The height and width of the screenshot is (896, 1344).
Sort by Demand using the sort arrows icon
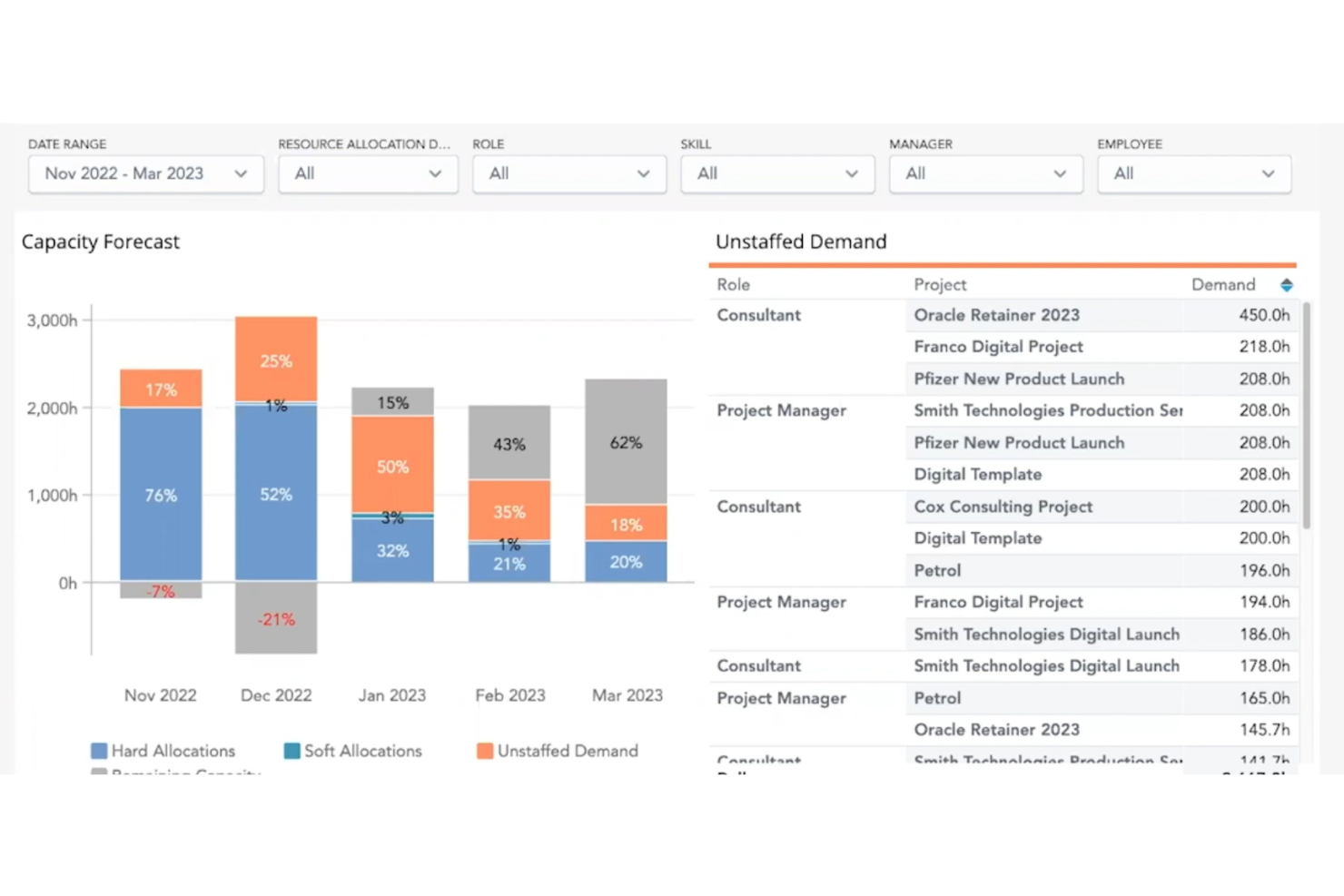pyautogui.click(x=1287, y=285)
